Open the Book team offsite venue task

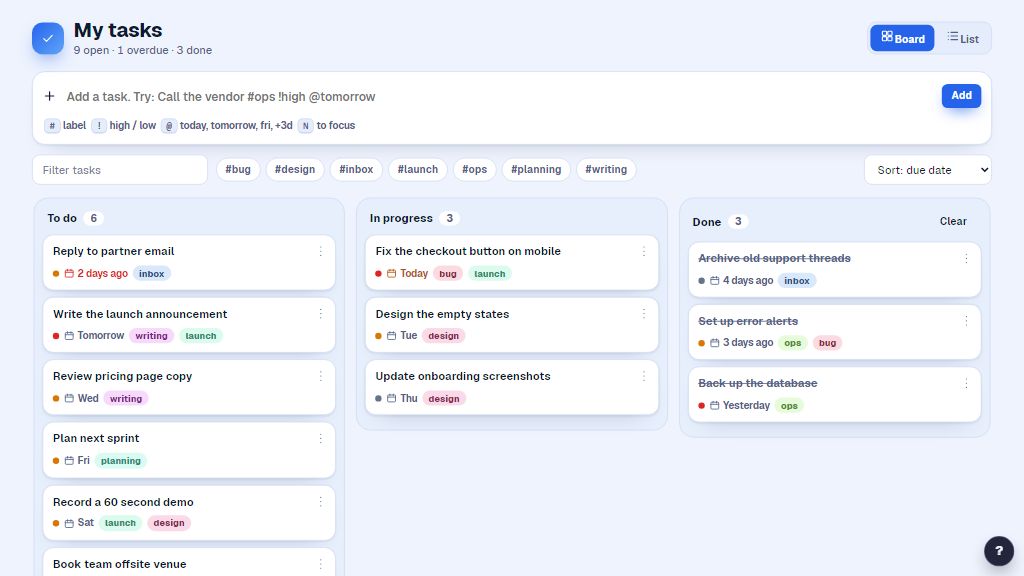coord(120,564)
